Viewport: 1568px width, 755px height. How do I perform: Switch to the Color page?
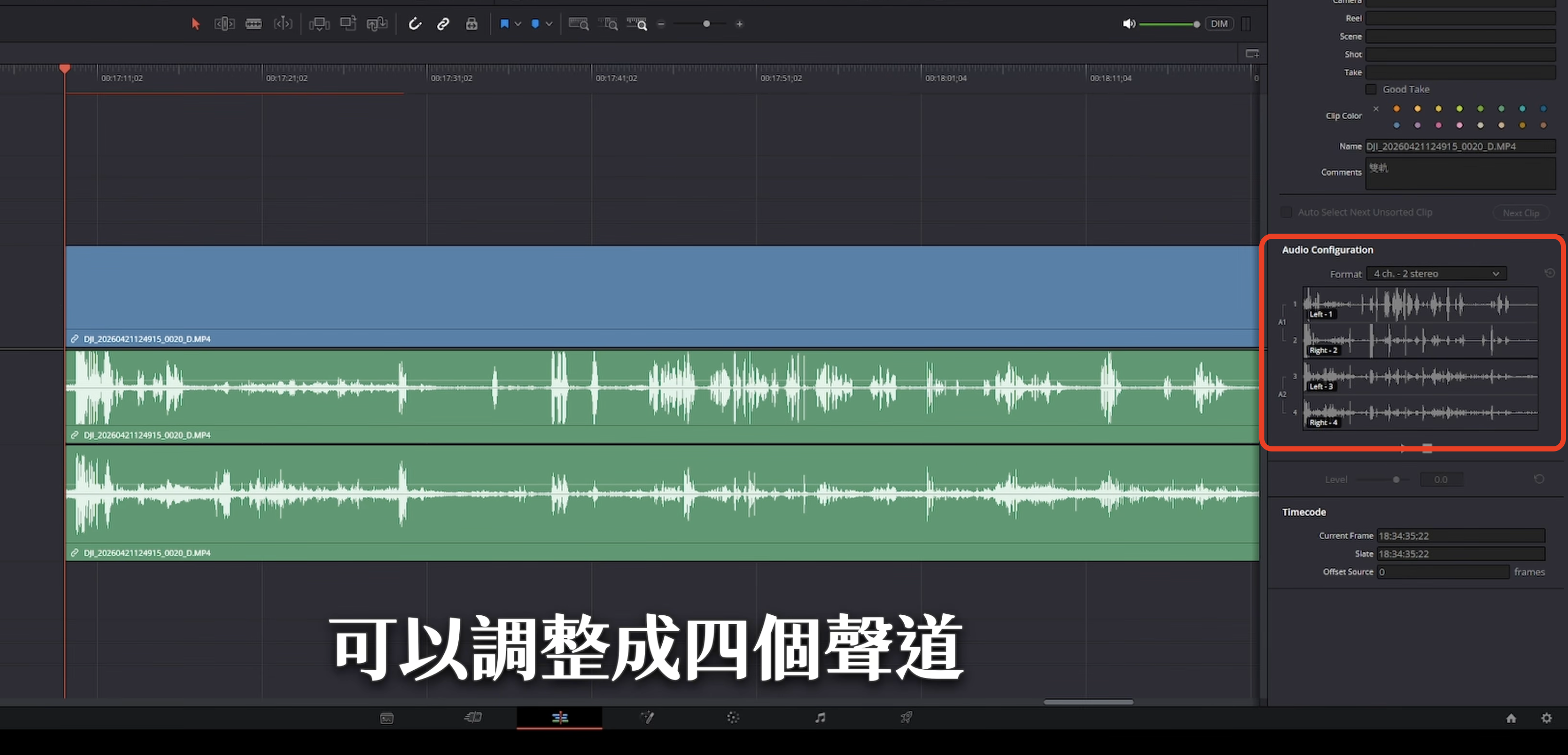coord(734,718)
